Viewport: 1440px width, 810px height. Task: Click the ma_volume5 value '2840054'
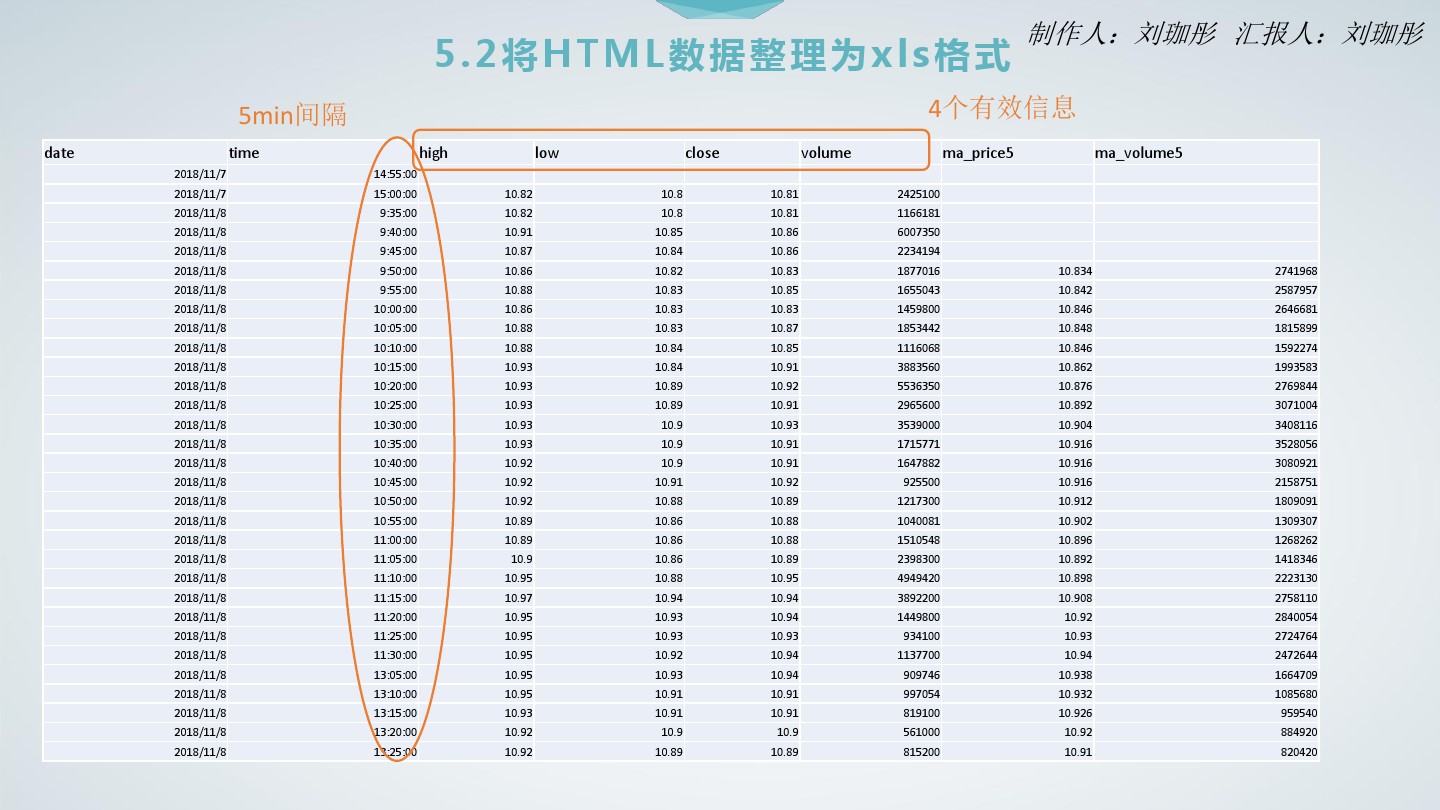click(1296, 617)
